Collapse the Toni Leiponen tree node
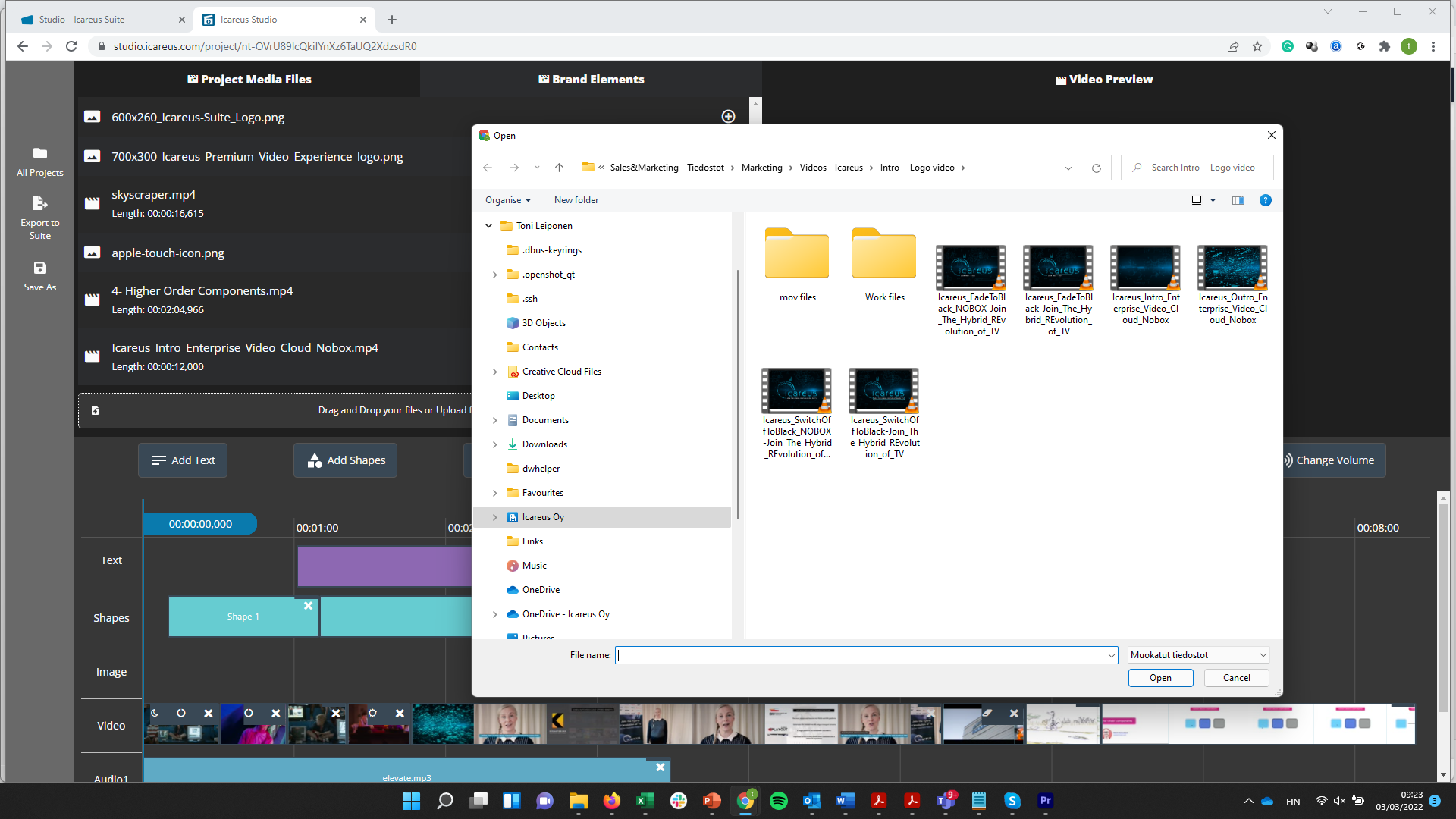The image size is (1456, 819). [489, 226]
